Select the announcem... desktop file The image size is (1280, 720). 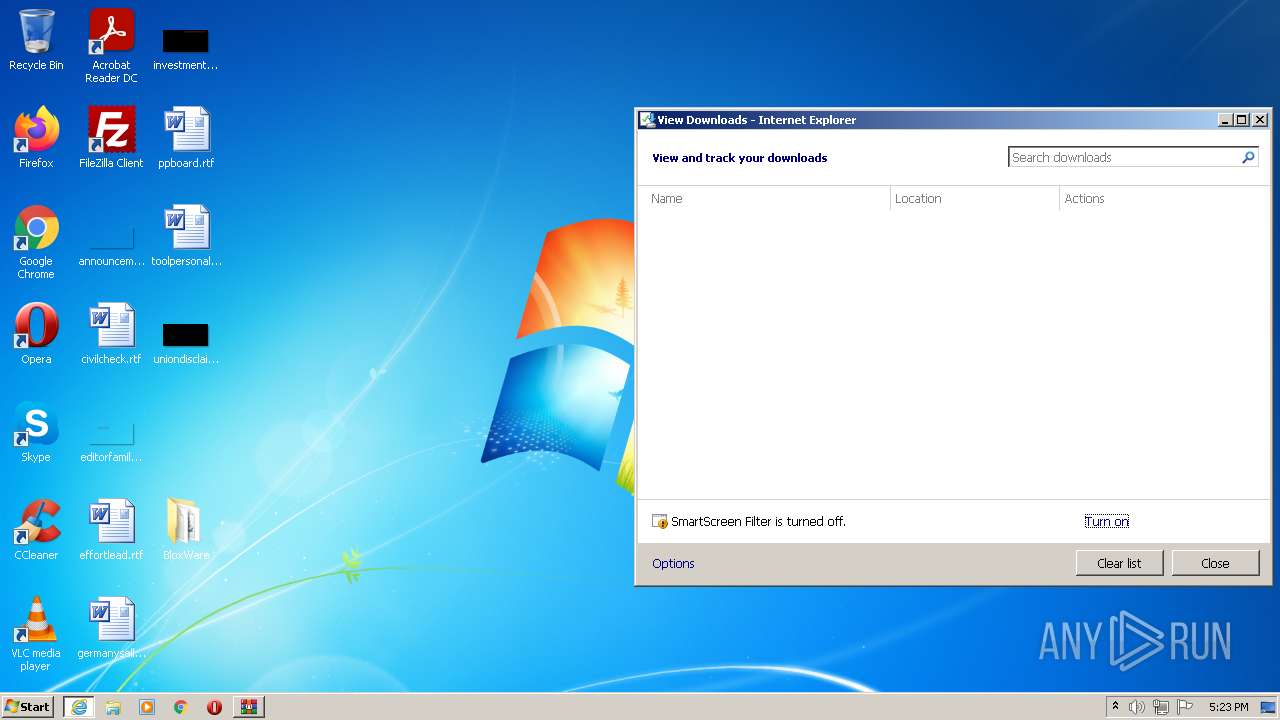click(111, 245)
